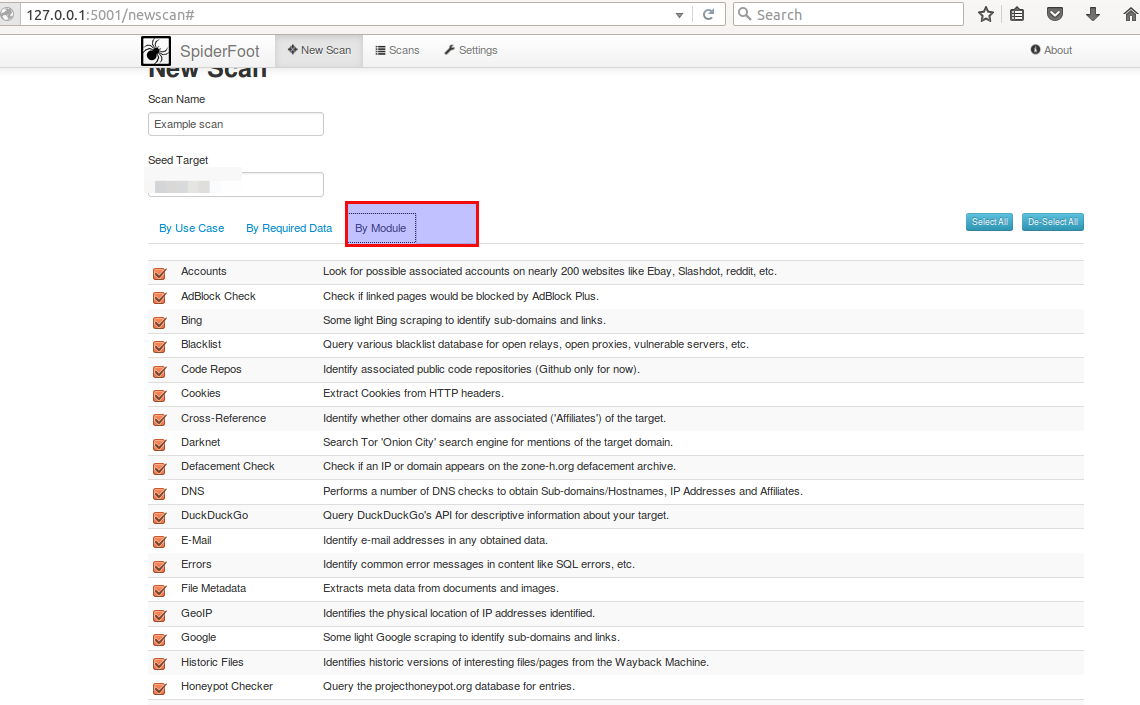Open the About page
1140x705 pixels.
1051,50
